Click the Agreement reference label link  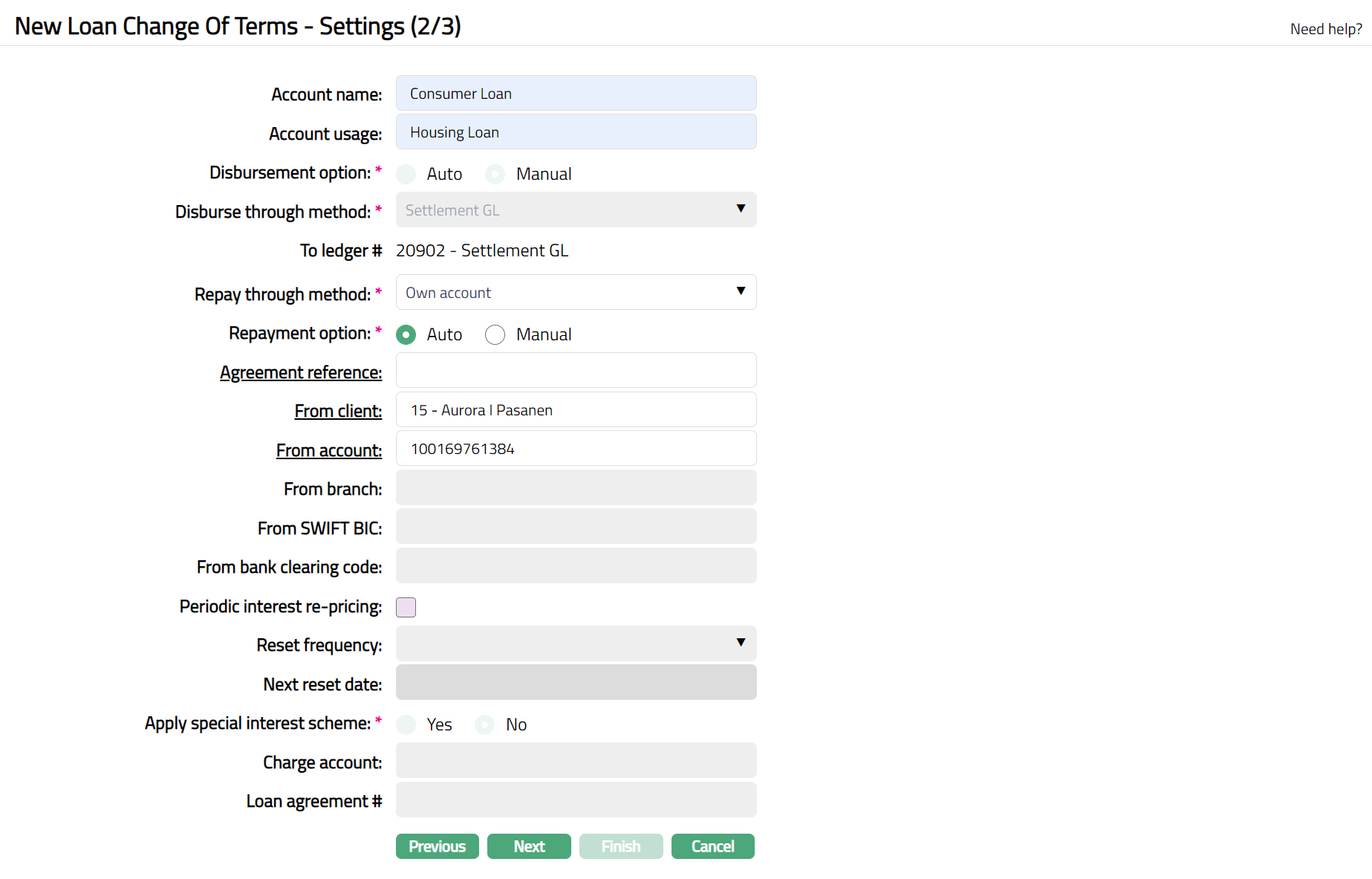tap(301, 372)
